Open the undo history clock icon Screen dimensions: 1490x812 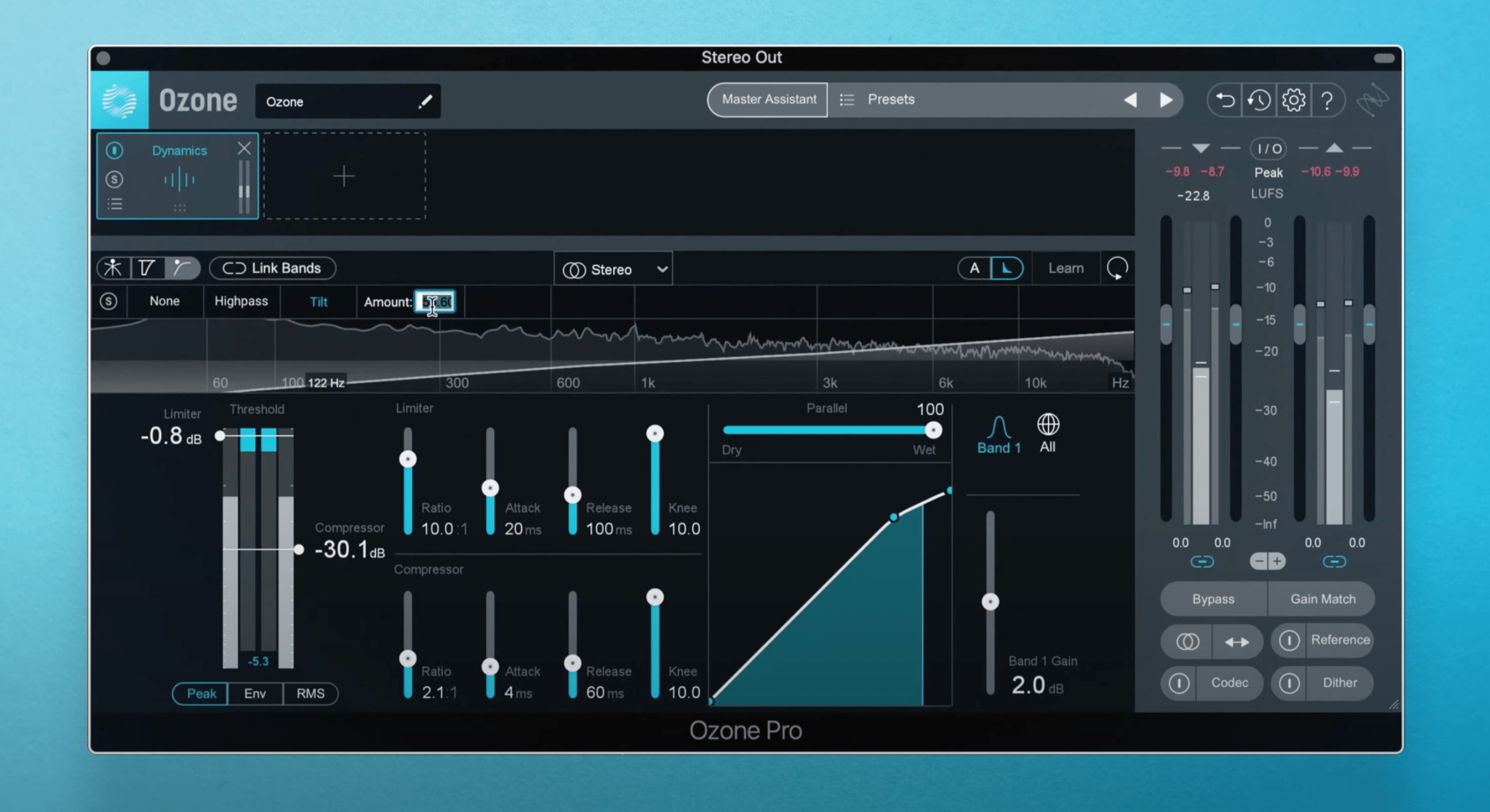[1259, 100]
